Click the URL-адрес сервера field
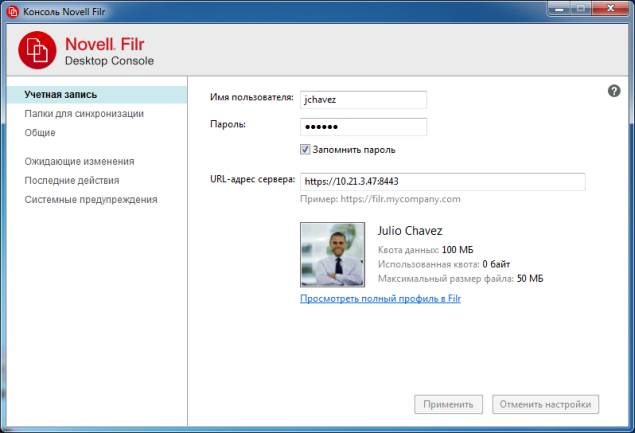 442,181
